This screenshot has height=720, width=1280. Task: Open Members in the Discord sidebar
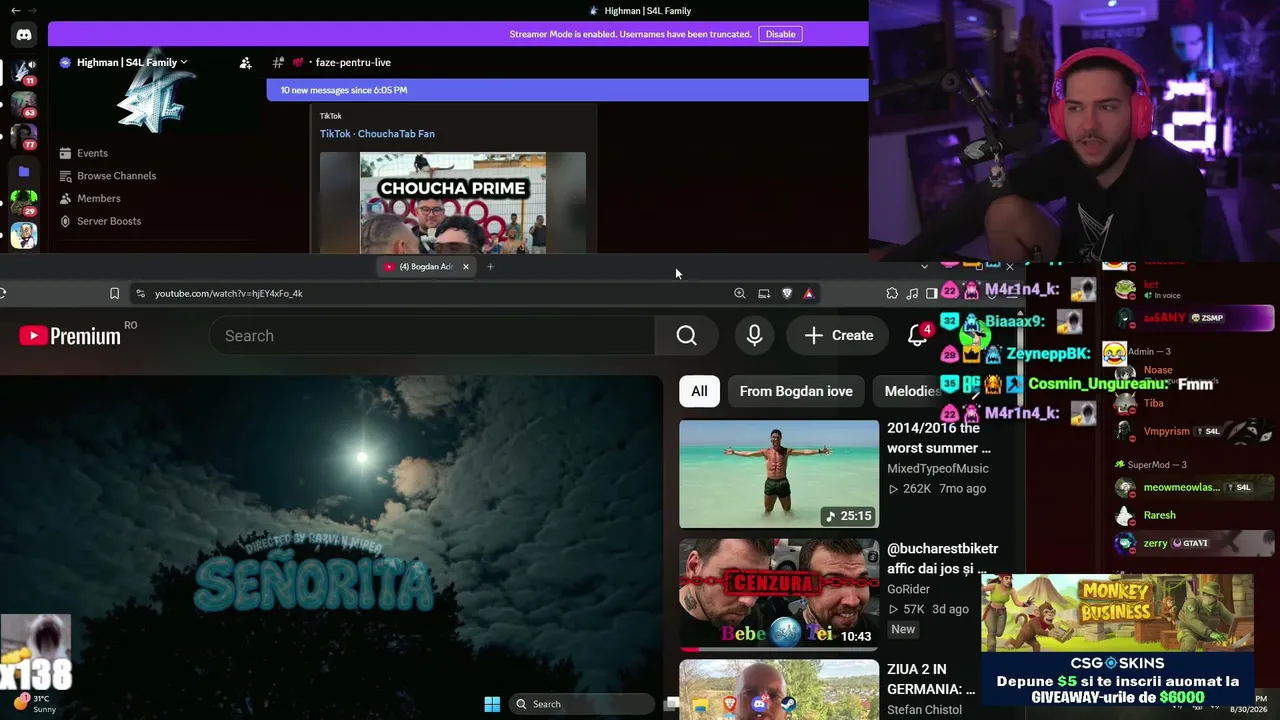click(98, 198)
